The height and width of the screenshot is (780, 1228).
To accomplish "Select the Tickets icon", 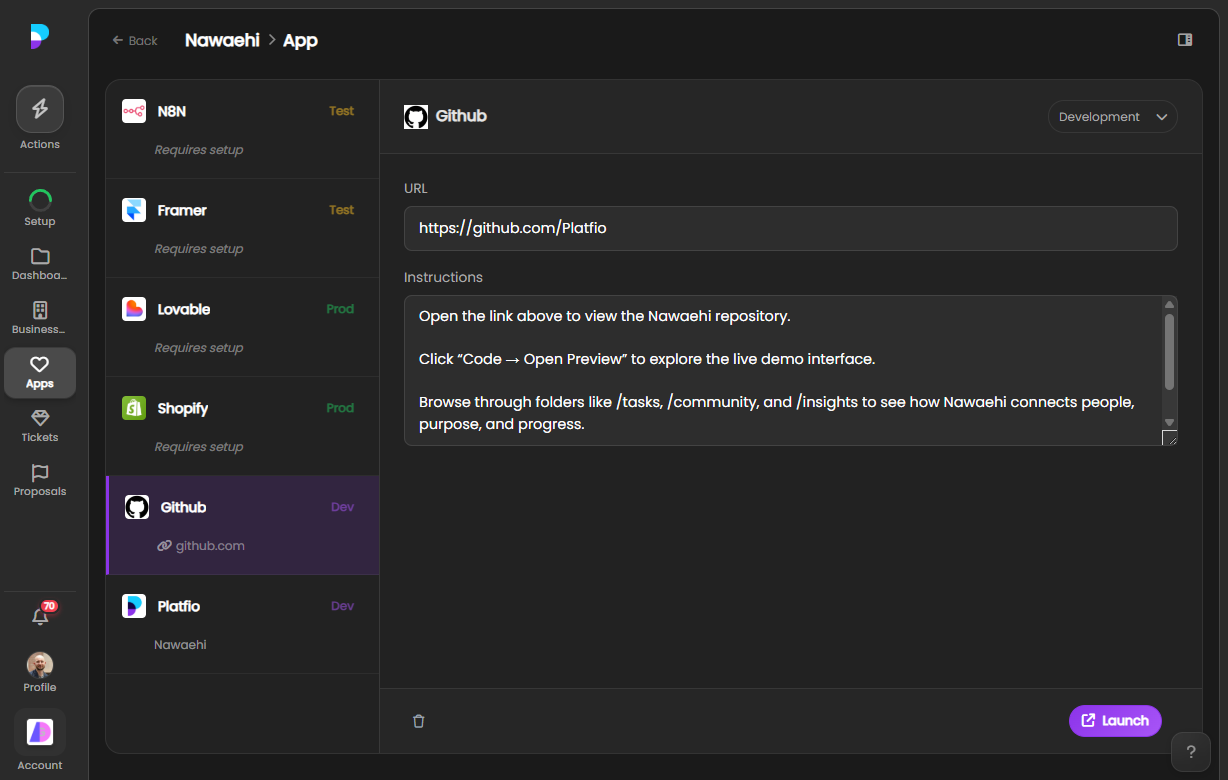I will pos(39,420).
